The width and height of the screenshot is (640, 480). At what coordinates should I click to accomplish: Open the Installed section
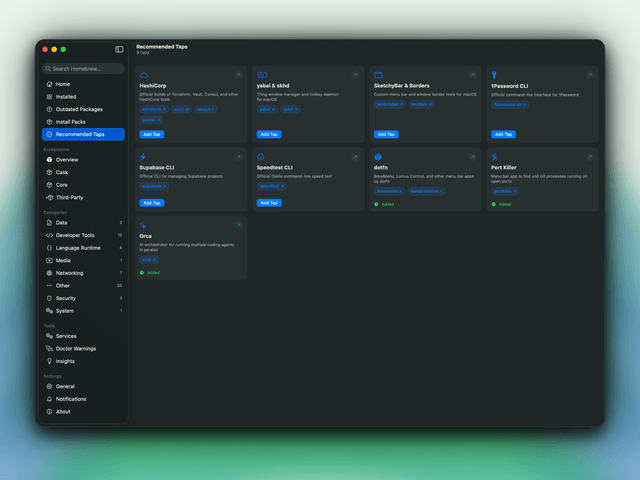point(83,97)
